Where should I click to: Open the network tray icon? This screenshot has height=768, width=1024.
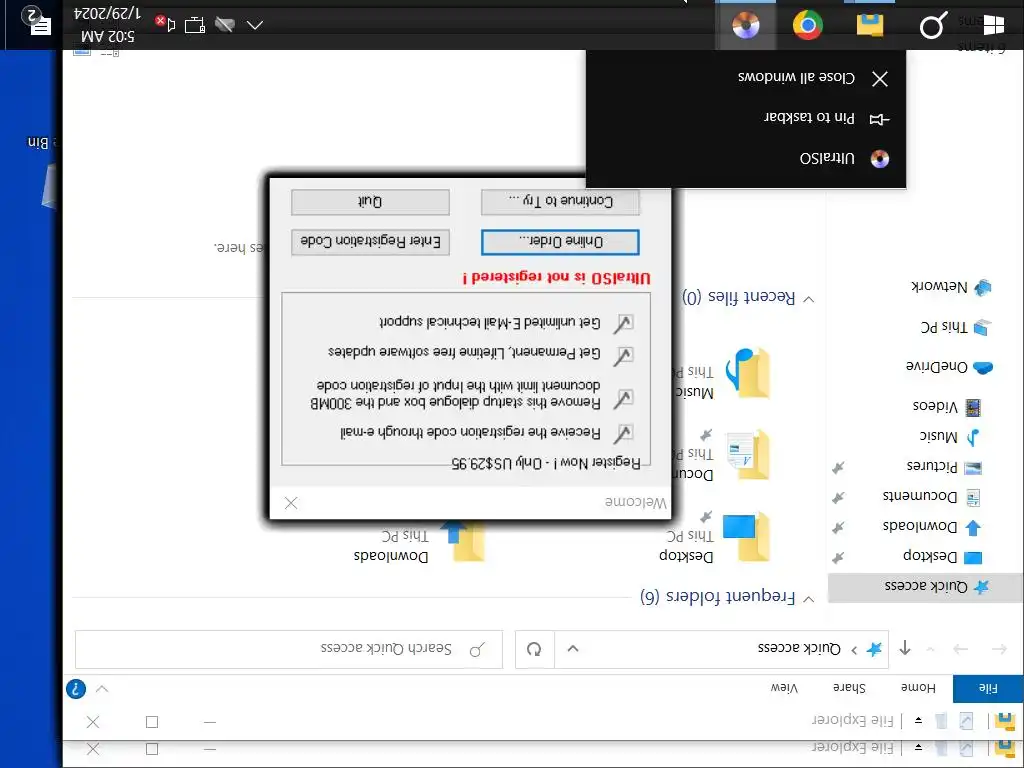pyautogui.click(x=195, y=25)
